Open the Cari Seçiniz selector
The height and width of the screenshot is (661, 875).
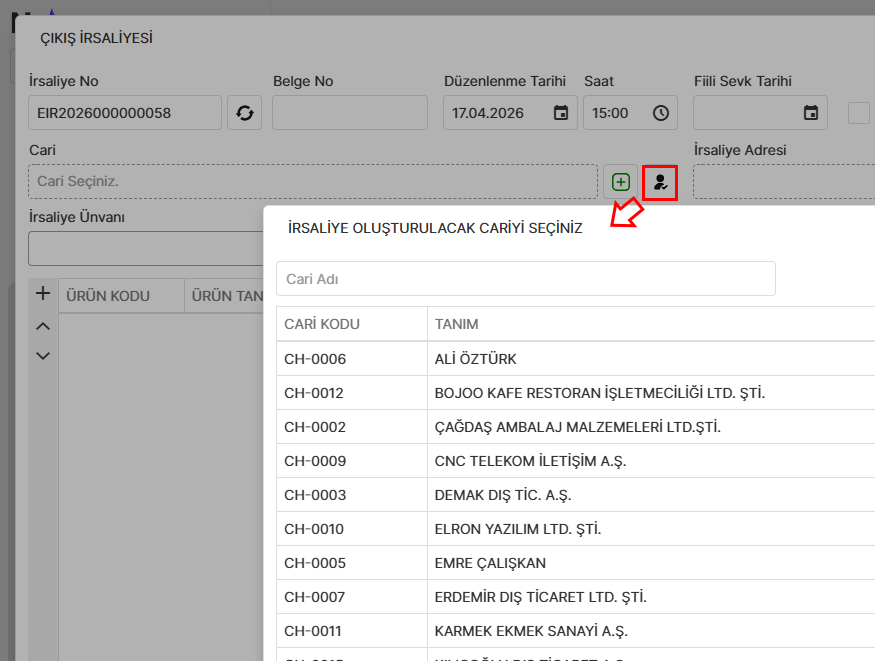point(313,181)
